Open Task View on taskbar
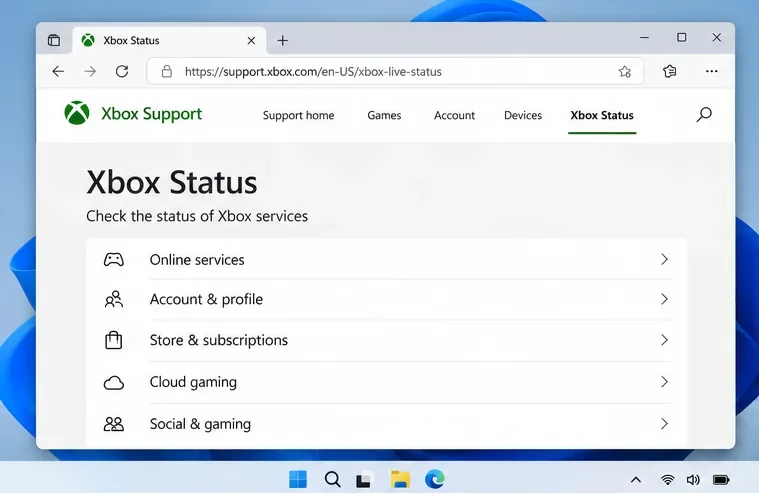759x494 pixels. (364, 479)
